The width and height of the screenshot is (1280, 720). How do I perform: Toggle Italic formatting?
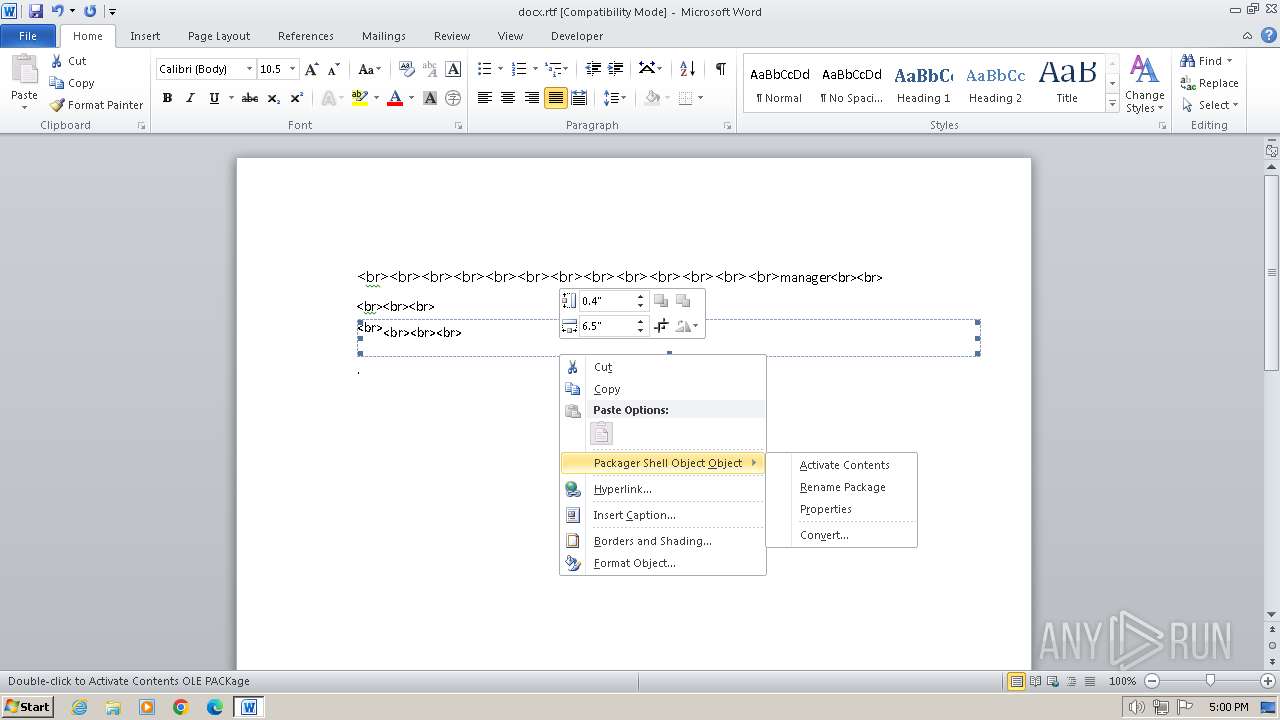coord(190,98)
